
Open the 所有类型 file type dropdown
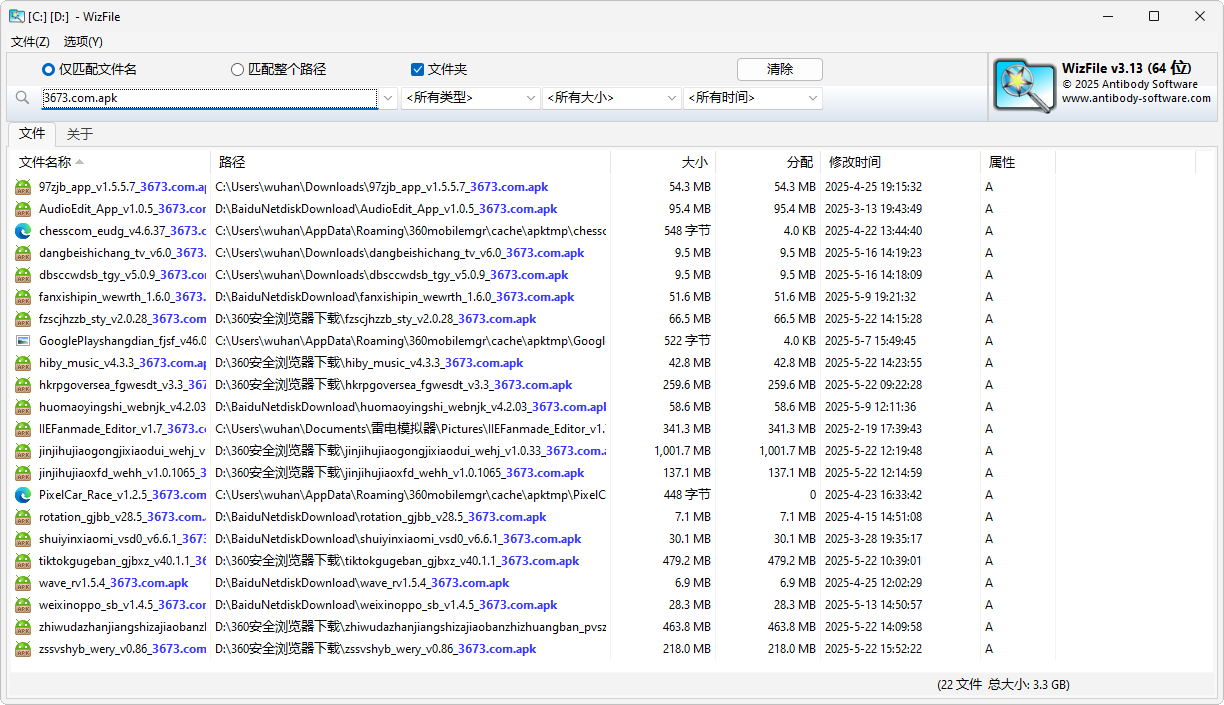(471, 98)
